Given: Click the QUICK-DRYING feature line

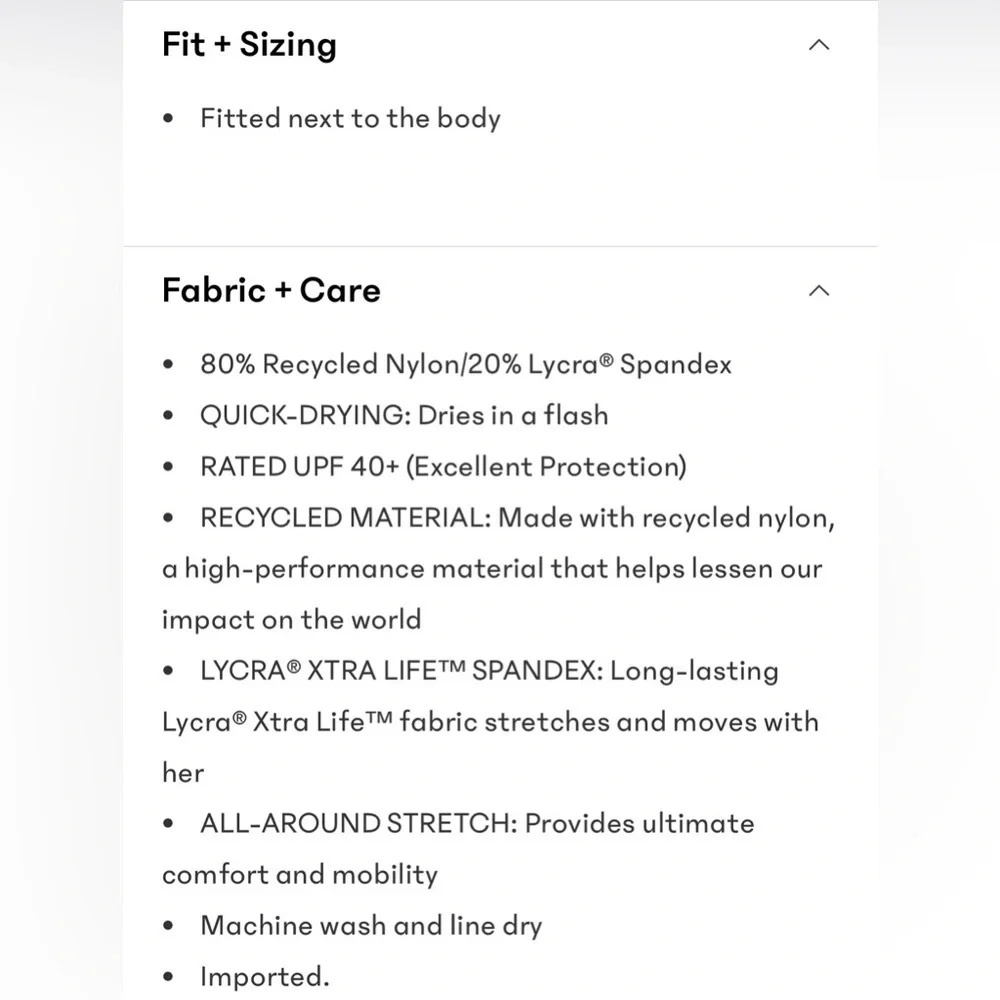Looking at the screenshot, I should (404, 415).
